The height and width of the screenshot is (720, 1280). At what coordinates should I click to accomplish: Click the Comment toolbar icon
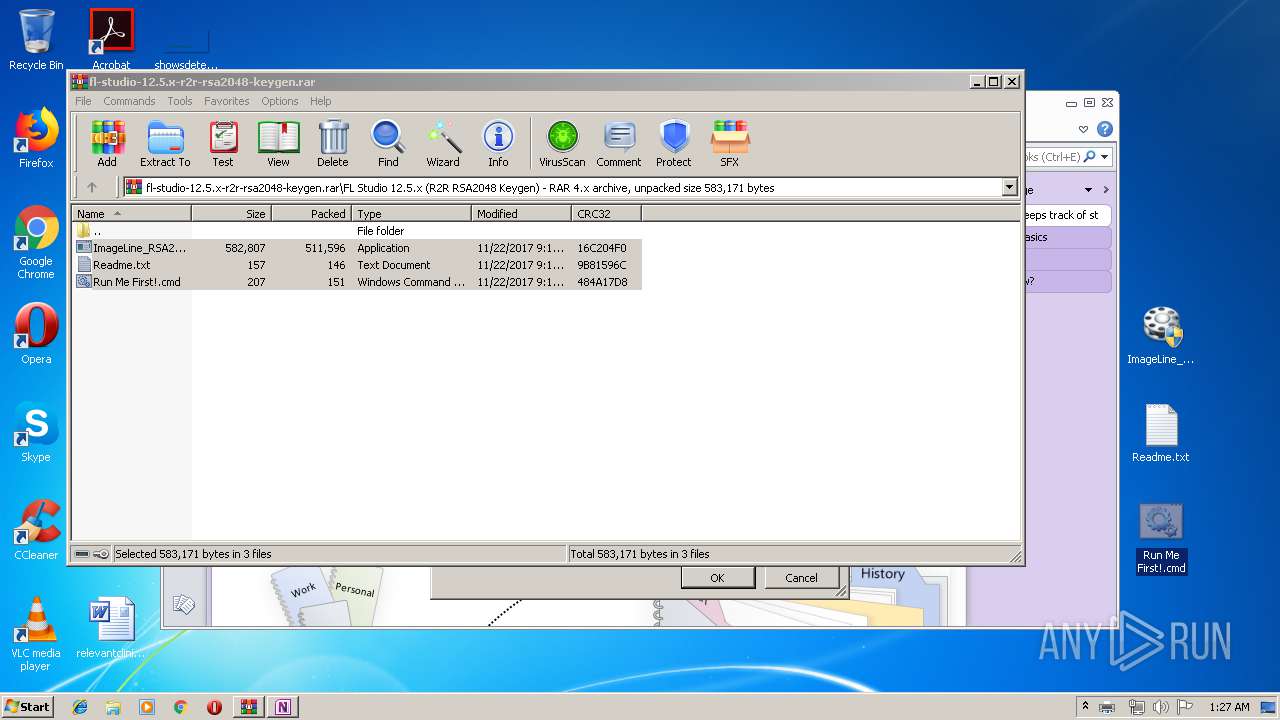pyautogui.click(x=619, y=144)
